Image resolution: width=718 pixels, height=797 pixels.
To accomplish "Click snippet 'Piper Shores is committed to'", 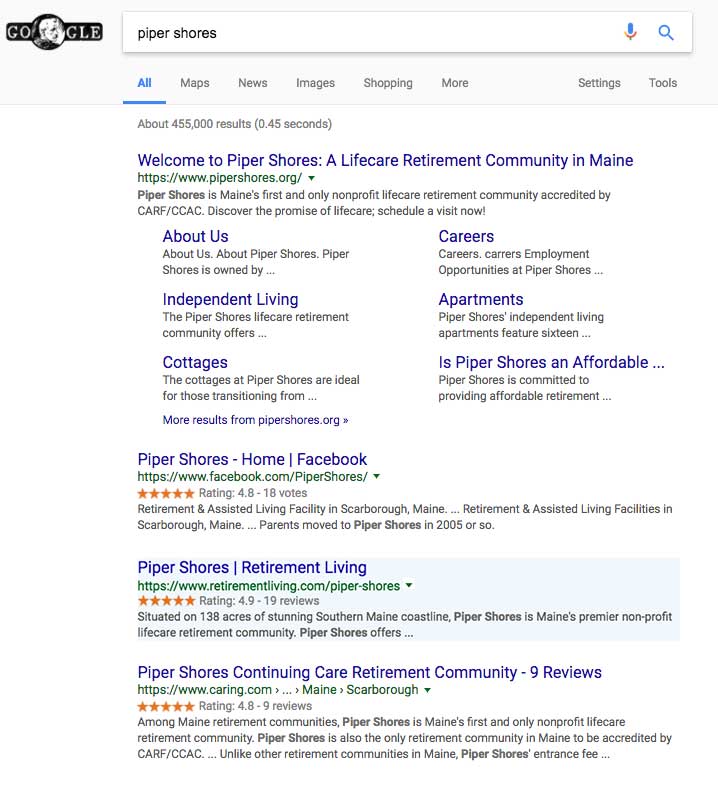I will click(x=524, y=388).
